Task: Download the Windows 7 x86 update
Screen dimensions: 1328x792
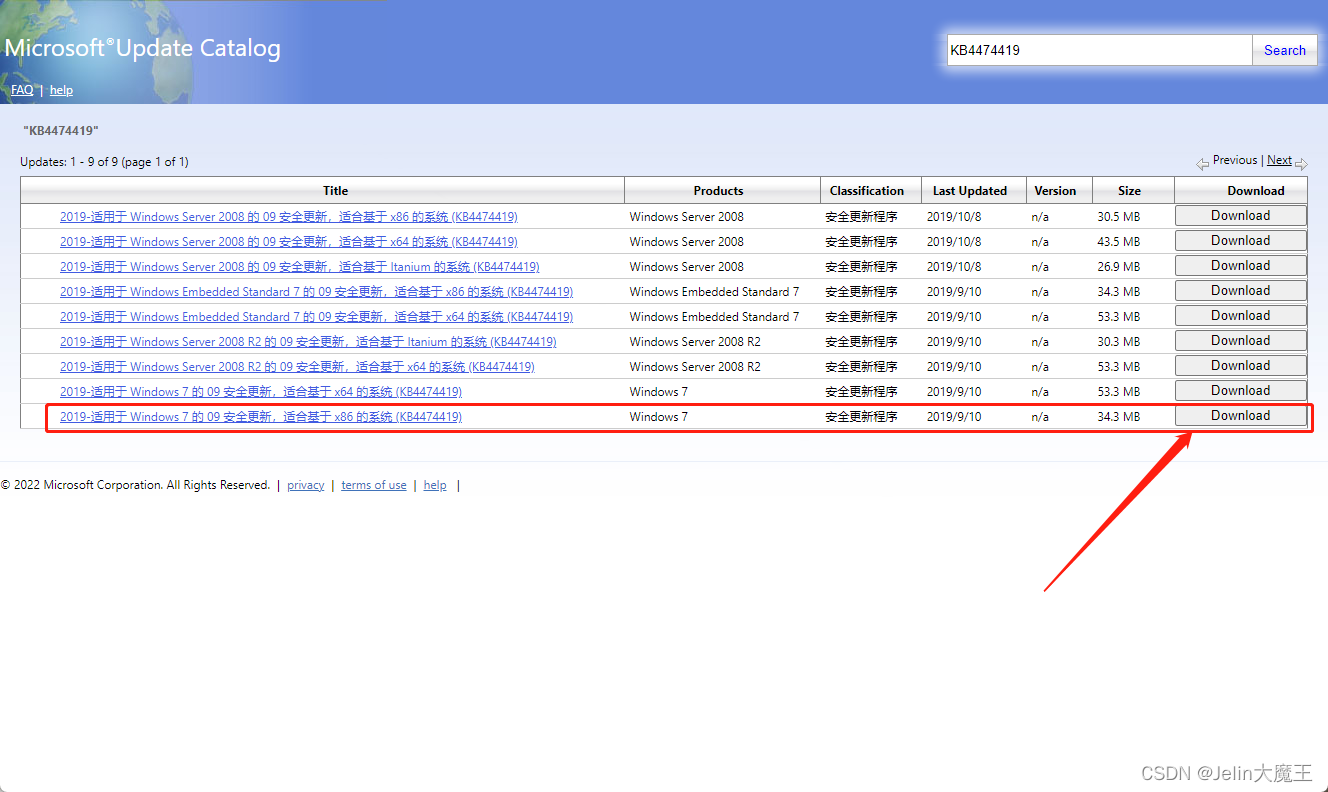Action: (1240, 416)
